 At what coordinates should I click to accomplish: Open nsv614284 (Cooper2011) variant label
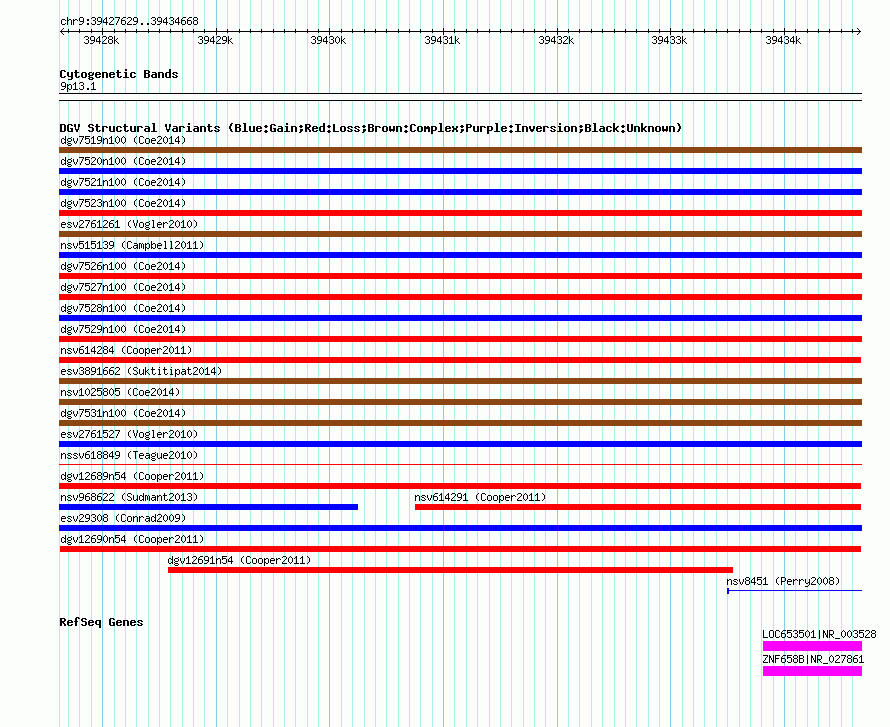(126, 350)
